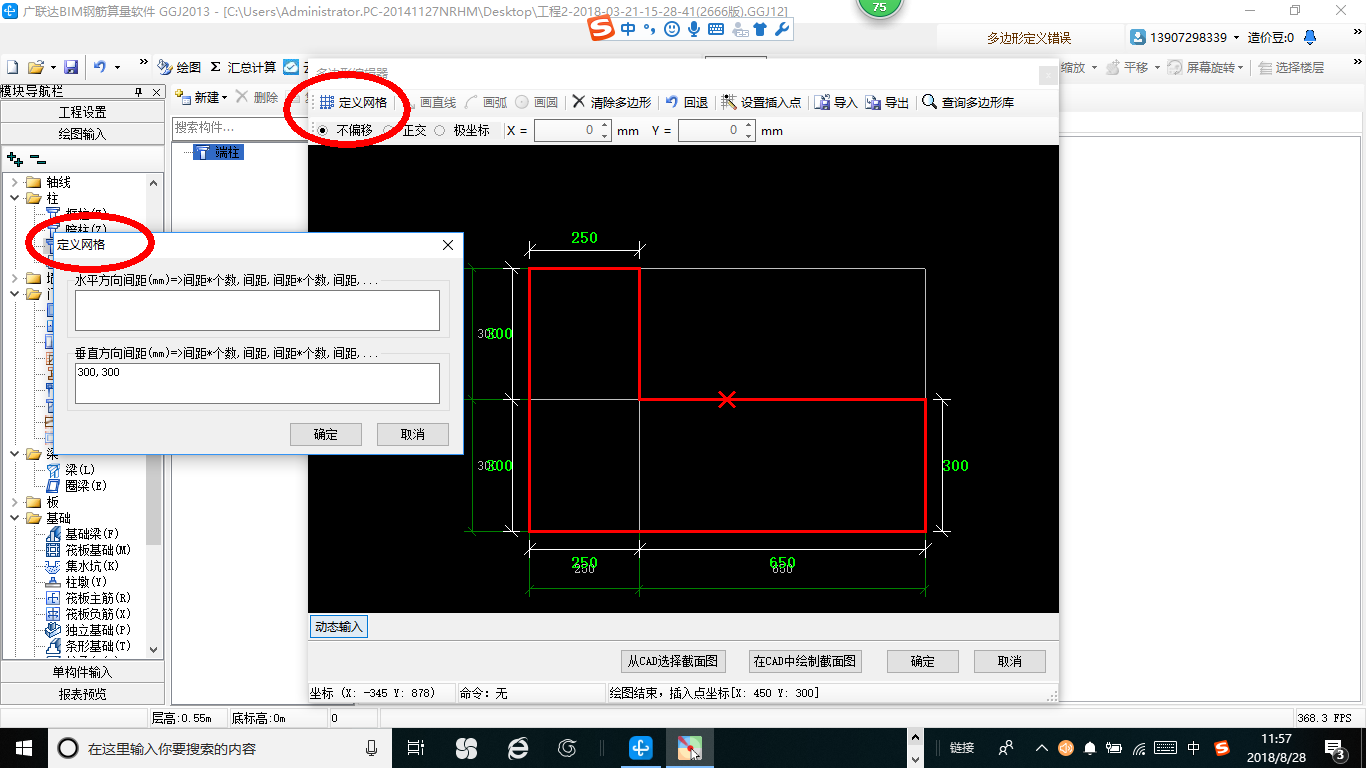The image size is (1366, 768).
Task: Click 垂直方向间距 field containing 300,300
Action: click(x=257, y=383)
